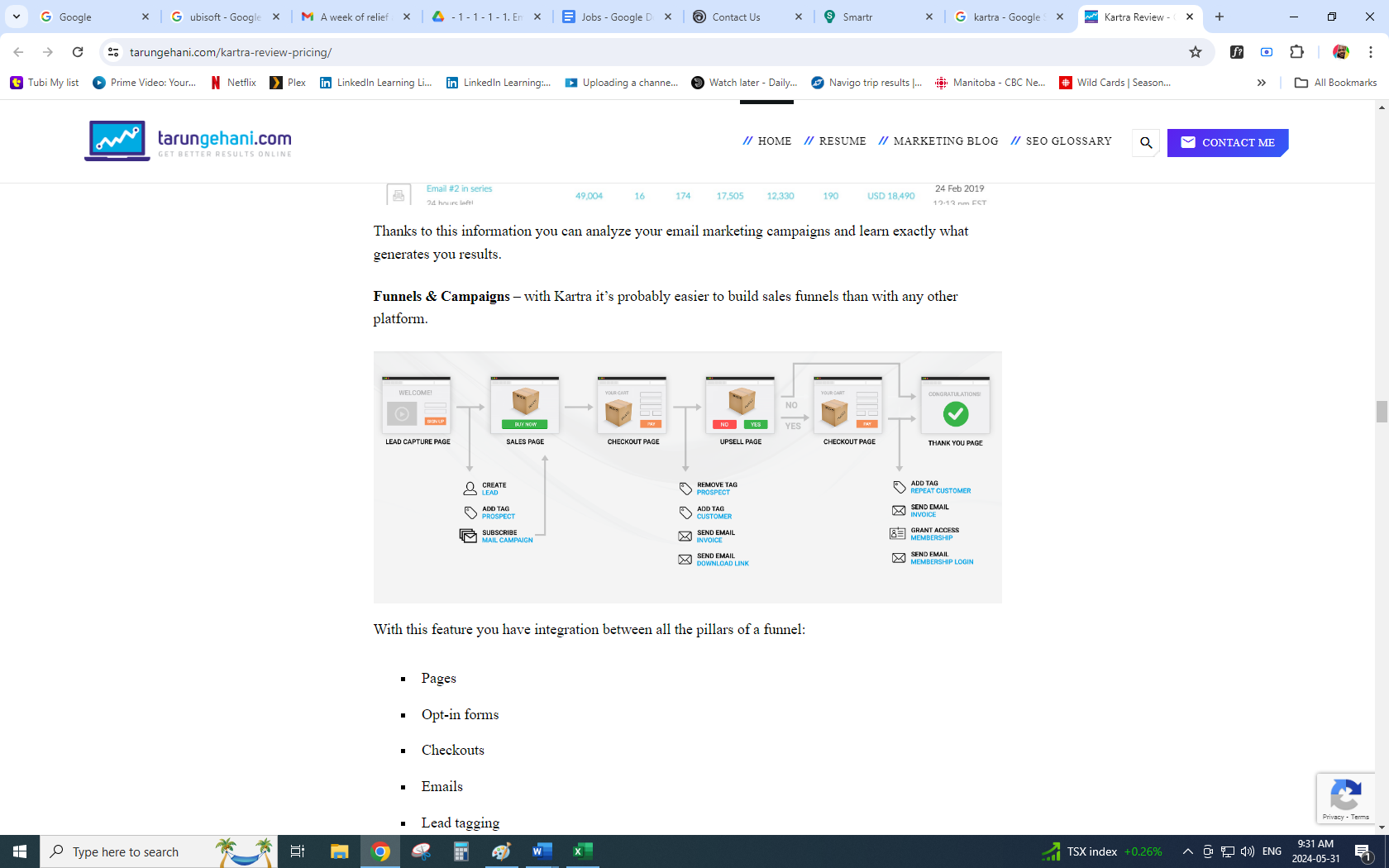Open the Netflix bookmark

click(x=233, y=83)
